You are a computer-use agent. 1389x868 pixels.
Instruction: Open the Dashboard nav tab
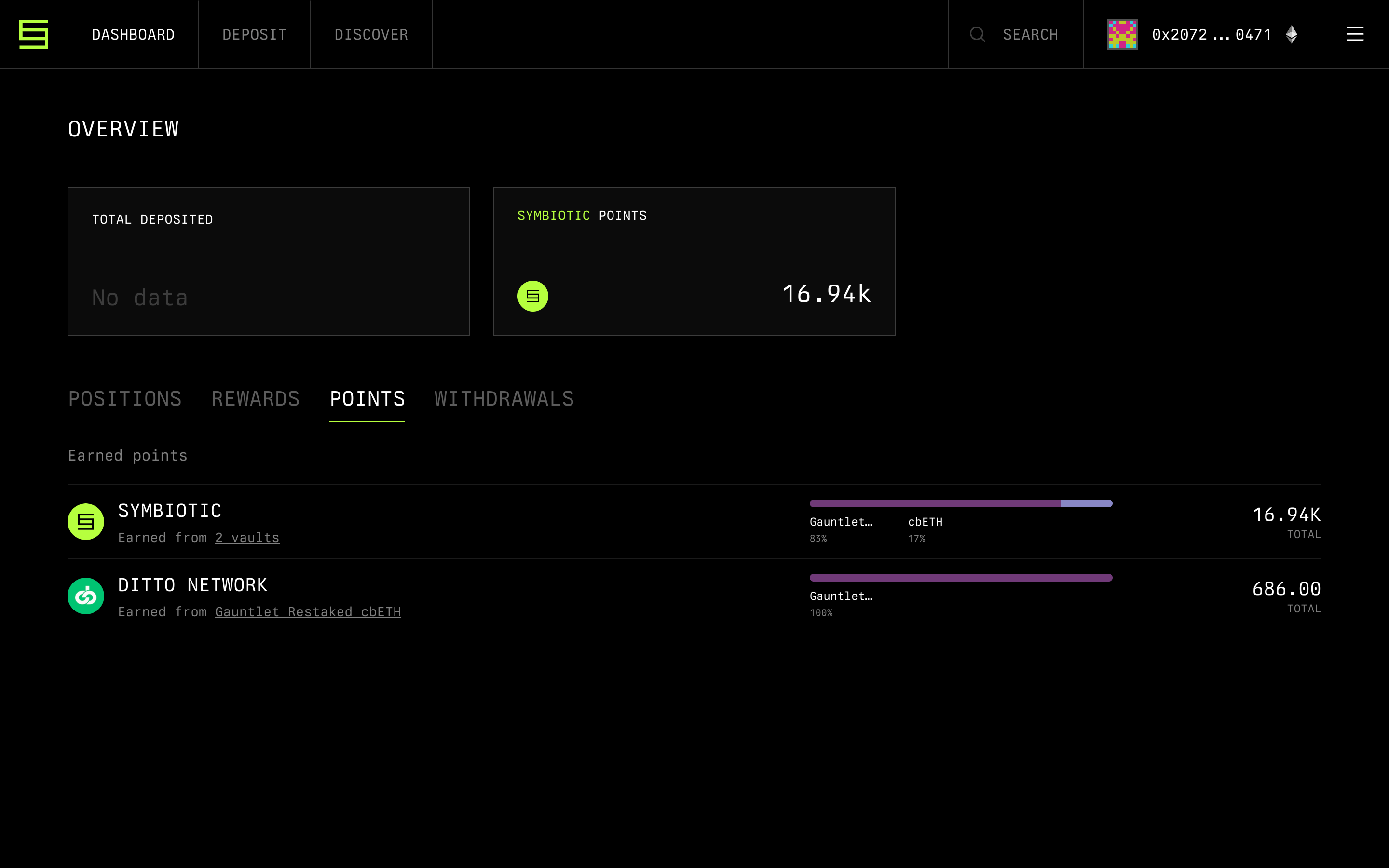click(x=133, y=34)
